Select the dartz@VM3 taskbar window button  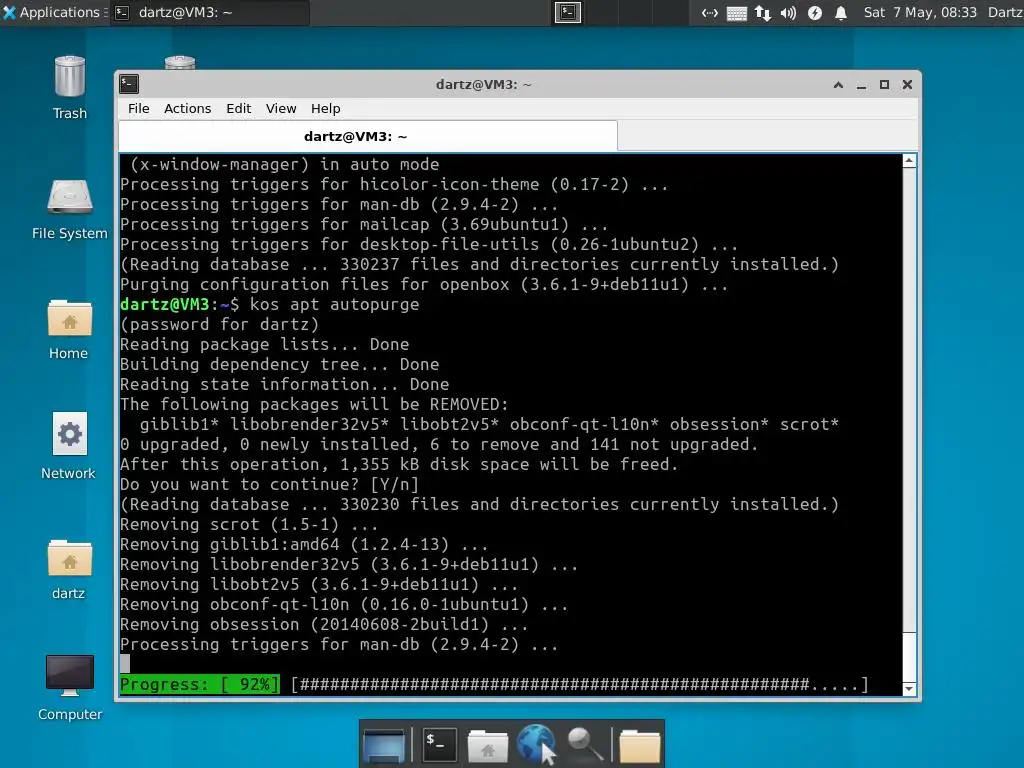click(210, 12)
